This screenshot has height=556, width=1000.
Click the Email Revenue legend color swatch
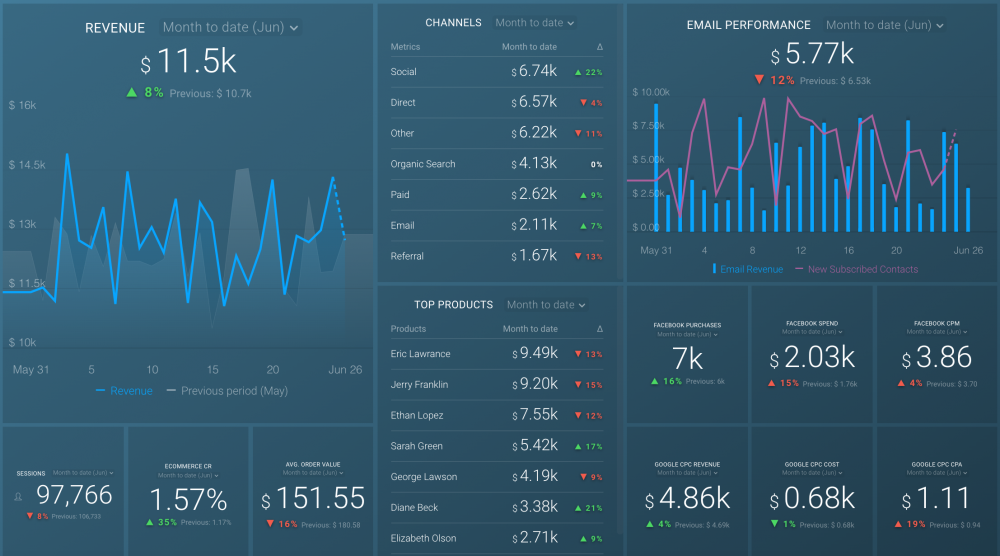pyautogui.click(x=714, y=269)
